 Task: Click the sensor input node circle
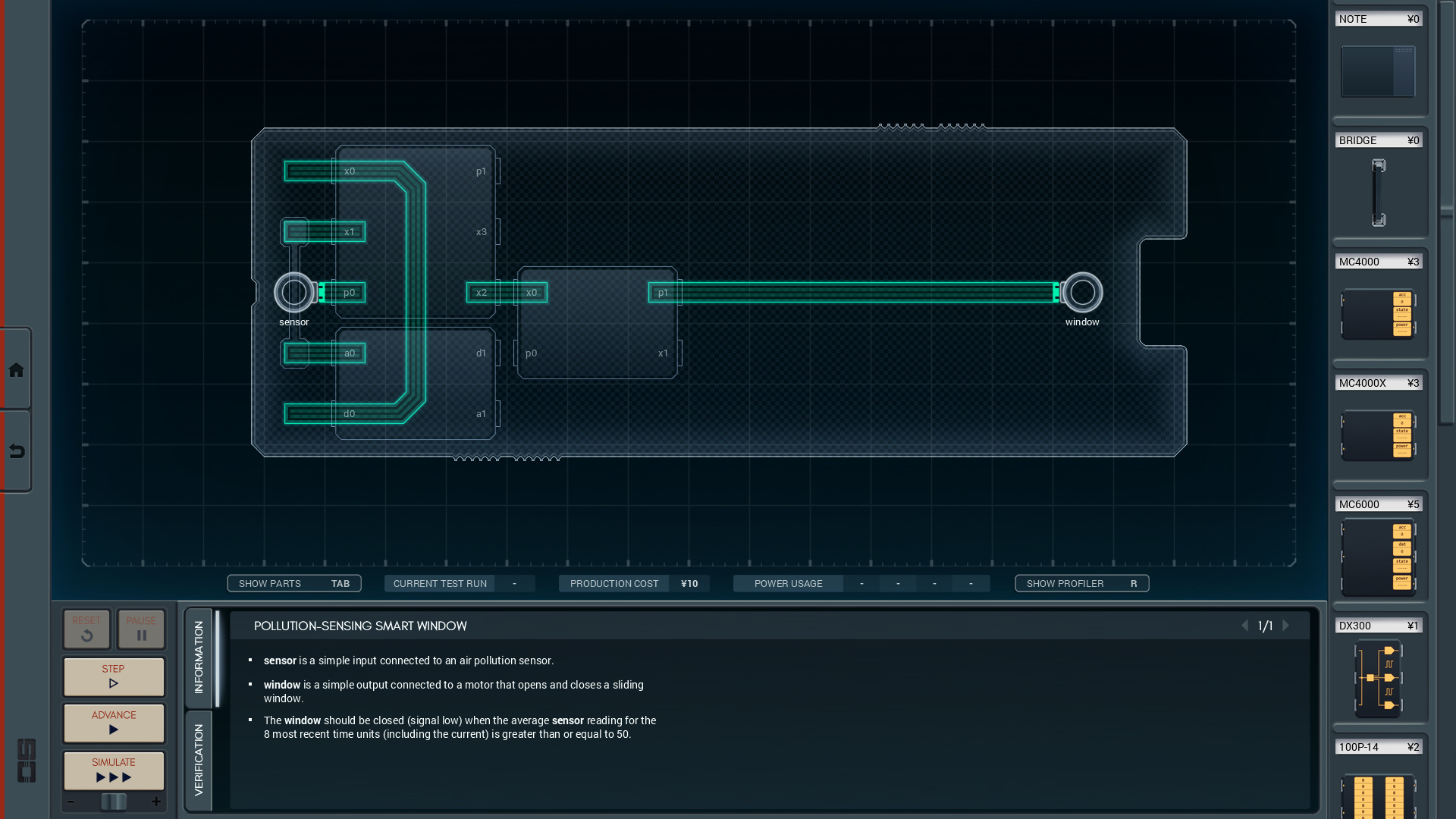tap(293, 291)
